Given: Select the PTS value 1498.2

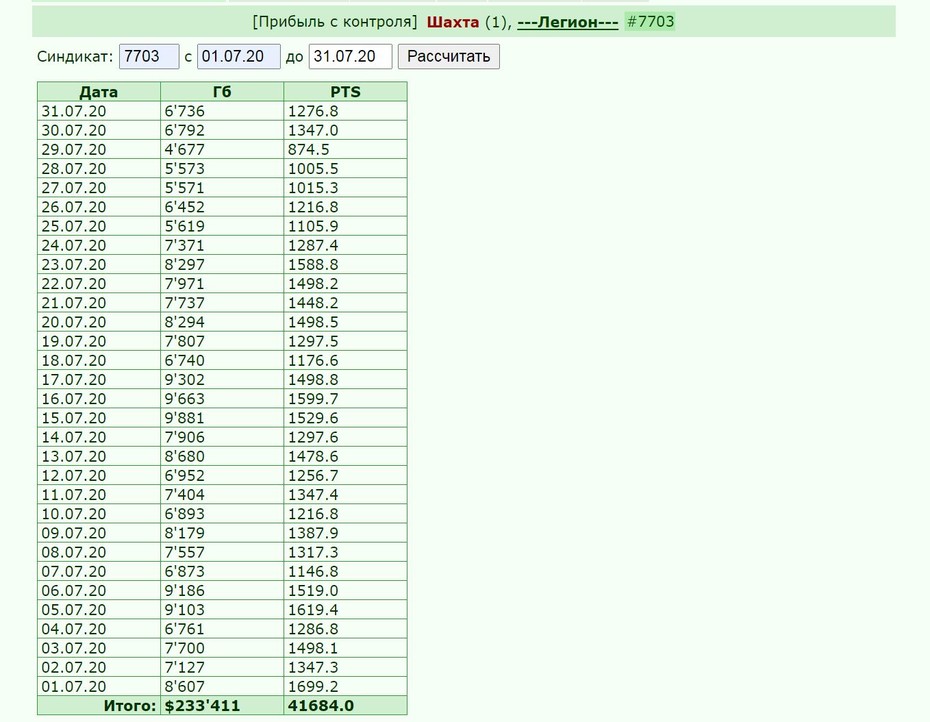Looking at the screenshot, I should pyautogui.click(x=313, y=284).
